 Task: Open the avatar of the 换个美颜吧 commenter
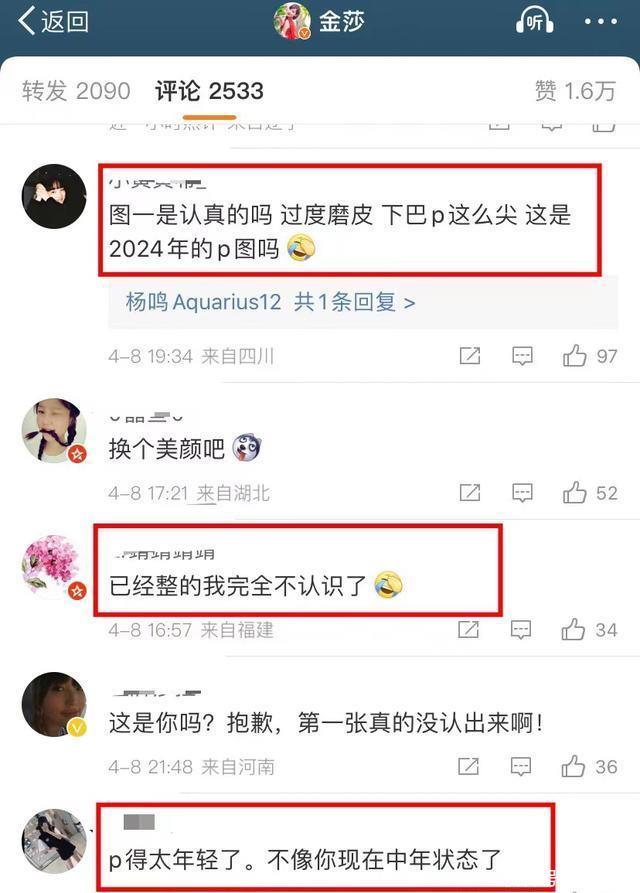pyautogui.click(x=54, y=431)
